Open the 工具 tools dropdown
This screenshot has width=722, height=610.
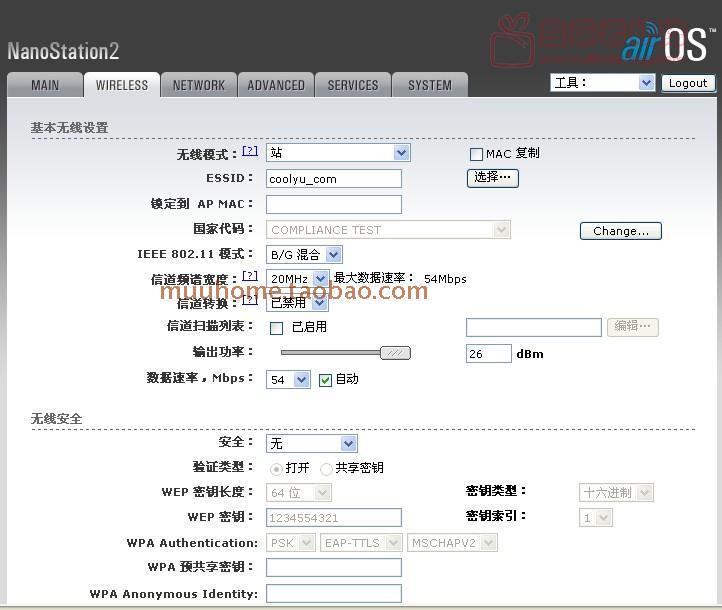[602, 83]
